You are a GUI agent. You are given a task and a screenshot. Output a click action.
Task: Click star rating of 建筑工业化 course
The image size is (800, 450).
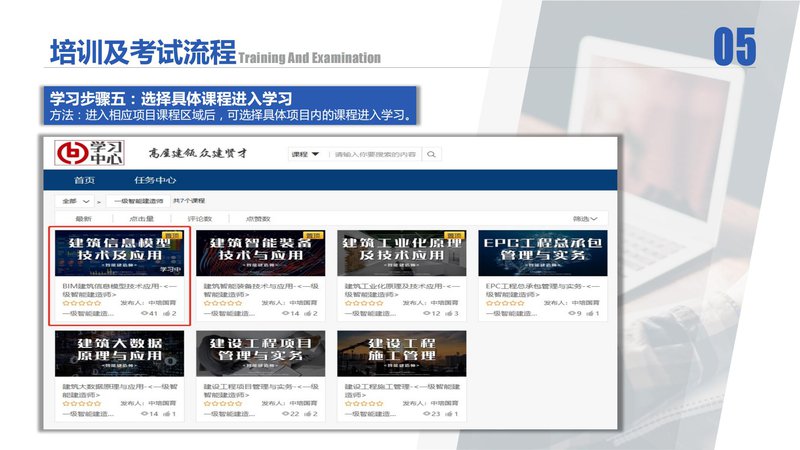(x=364, y=303)
